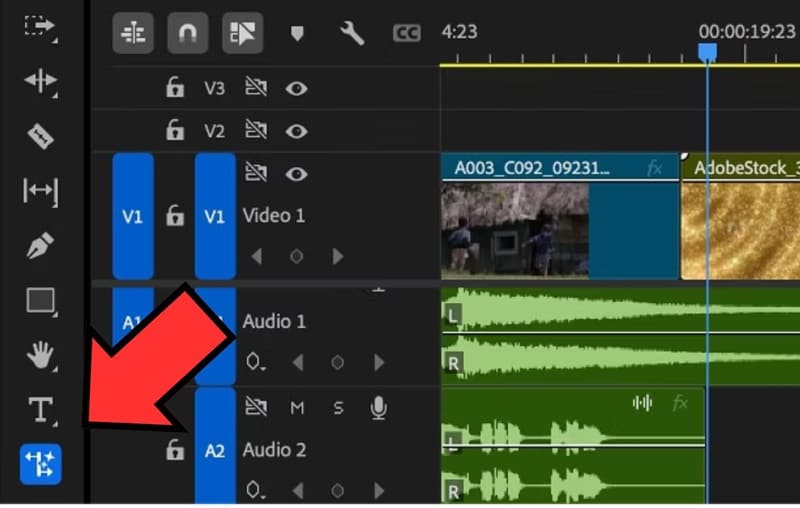The width and height of the screenshot is (800, 508).
Task: Select the Pen tool
Action: [x=40, y=245]
